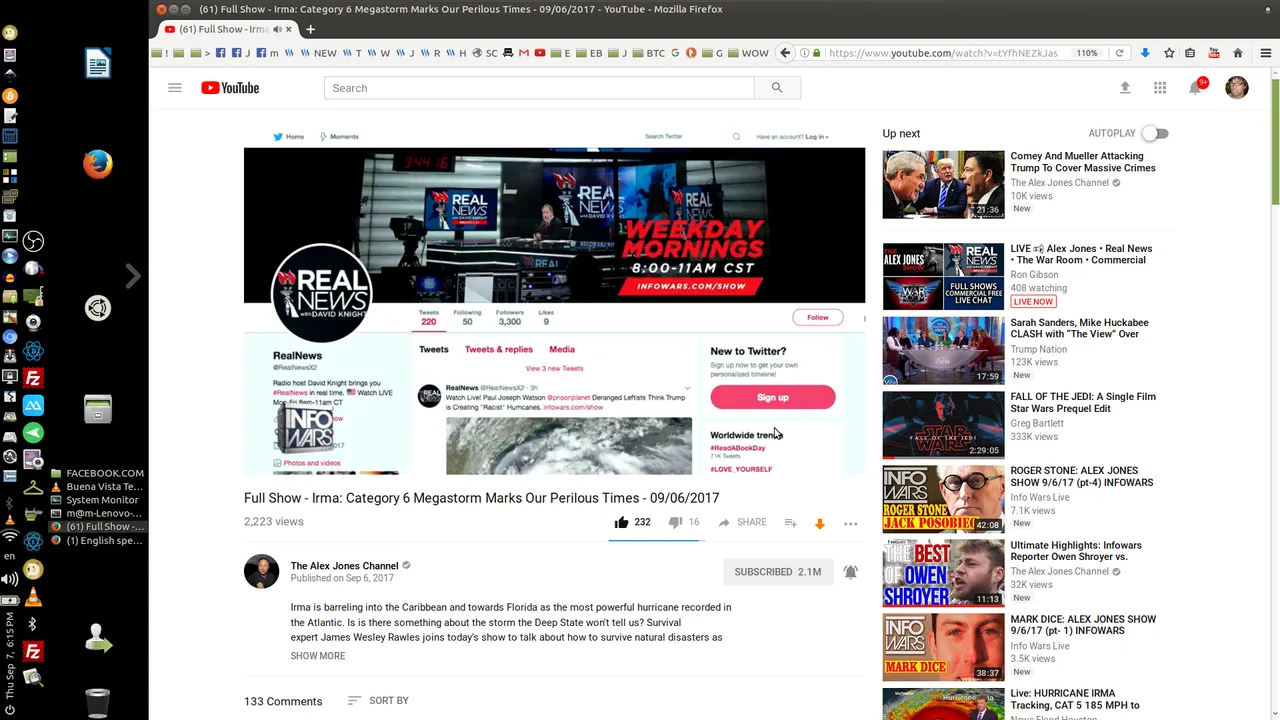Click into the YouTube search field
The height and width of the screenshot is (720, 1280).
point(539,88)
